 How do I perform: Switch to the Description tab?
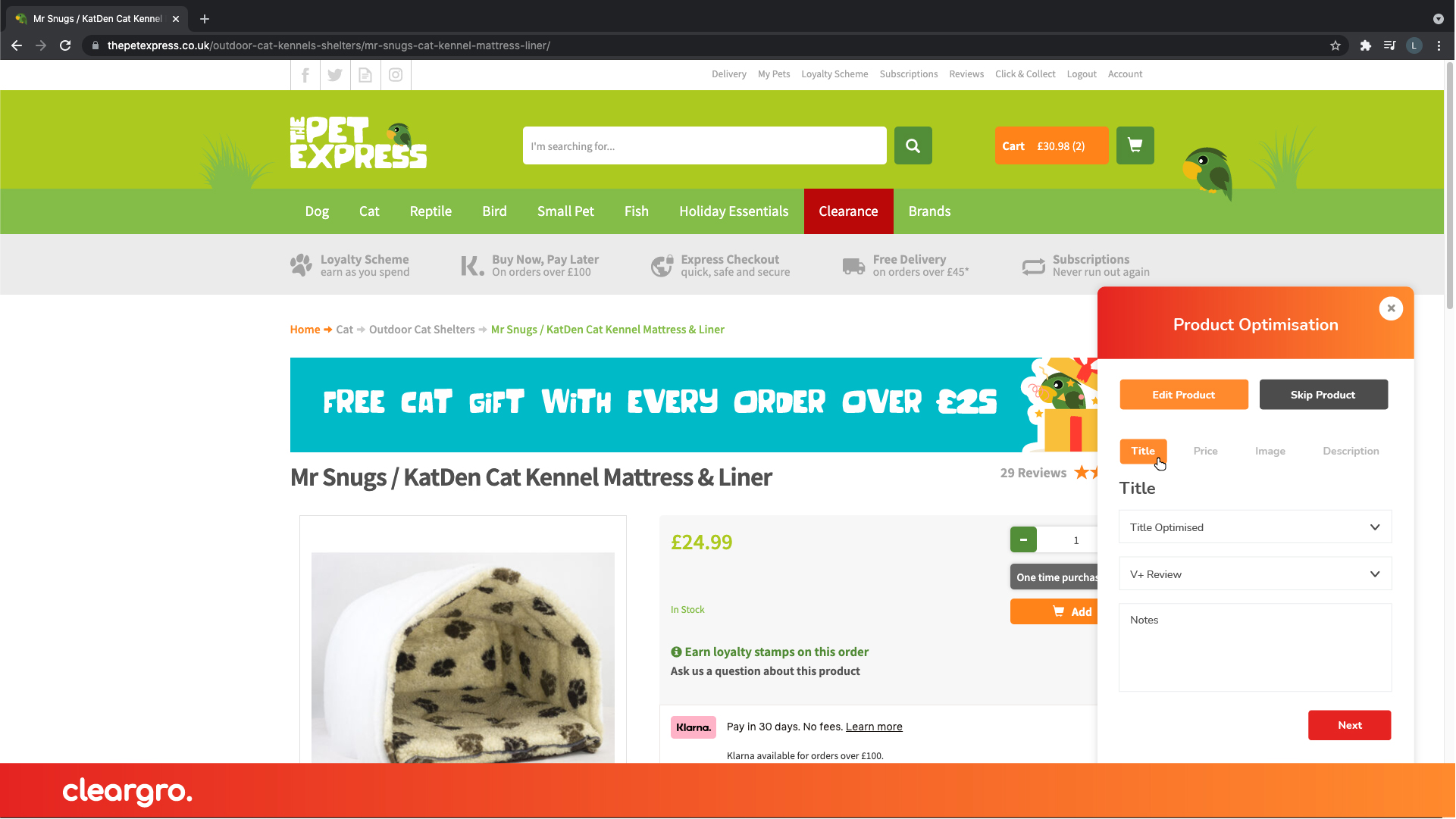click(1351, 451)
